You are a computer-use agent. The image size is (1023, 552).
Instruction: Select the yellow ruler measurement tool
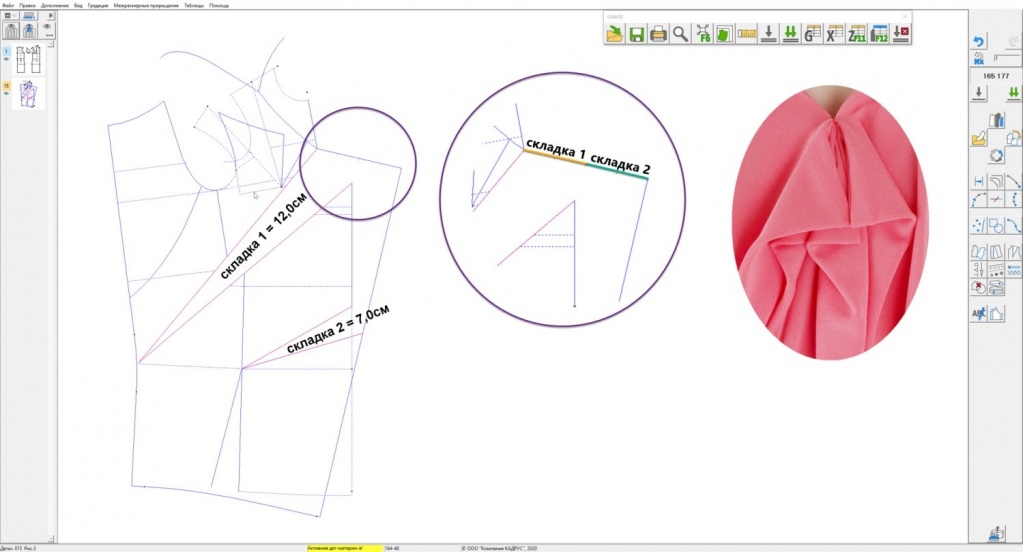coord(745,34)
